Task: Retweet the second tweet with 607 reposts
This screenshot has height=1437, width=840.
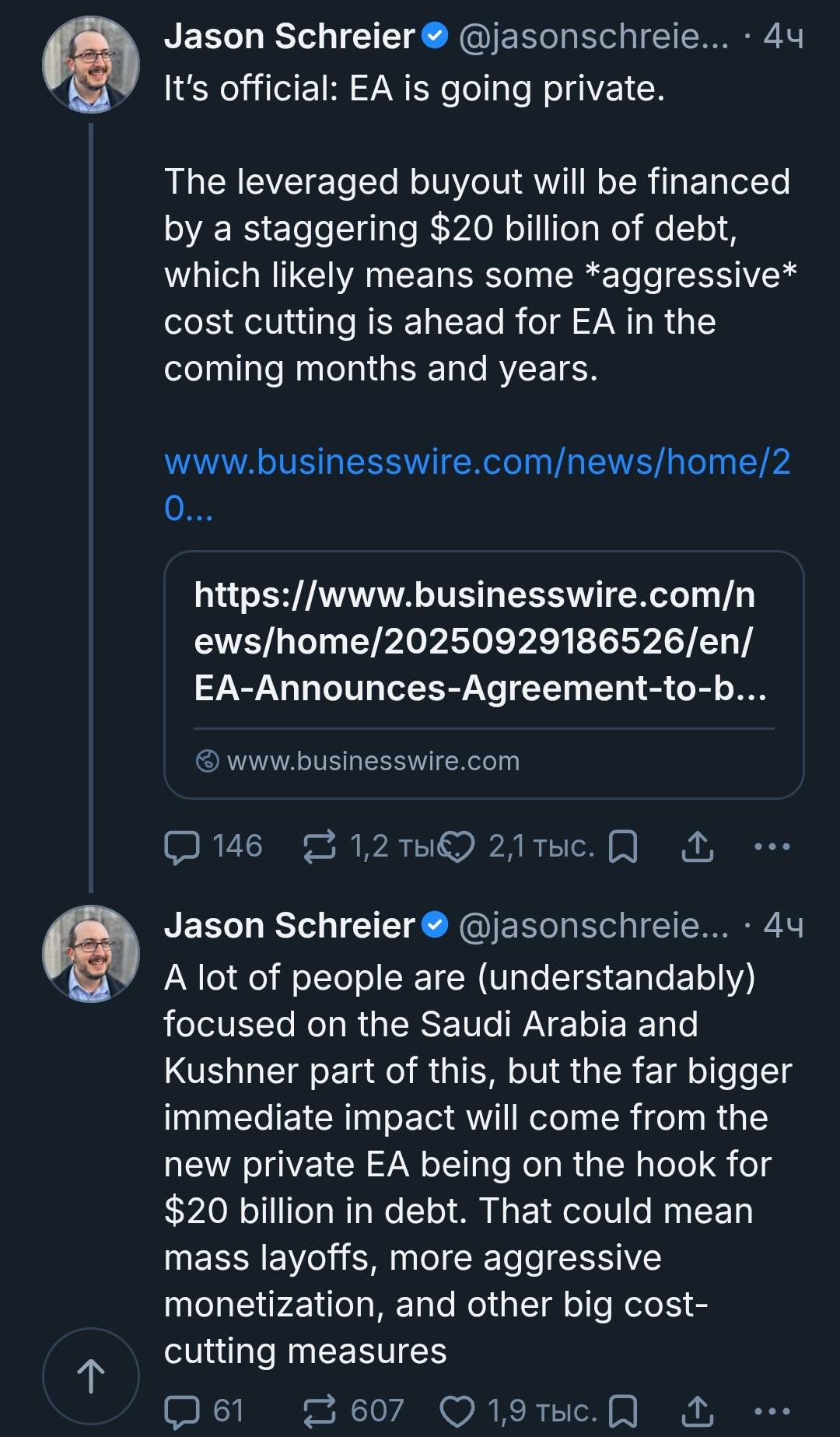Action: [320, 1411]
